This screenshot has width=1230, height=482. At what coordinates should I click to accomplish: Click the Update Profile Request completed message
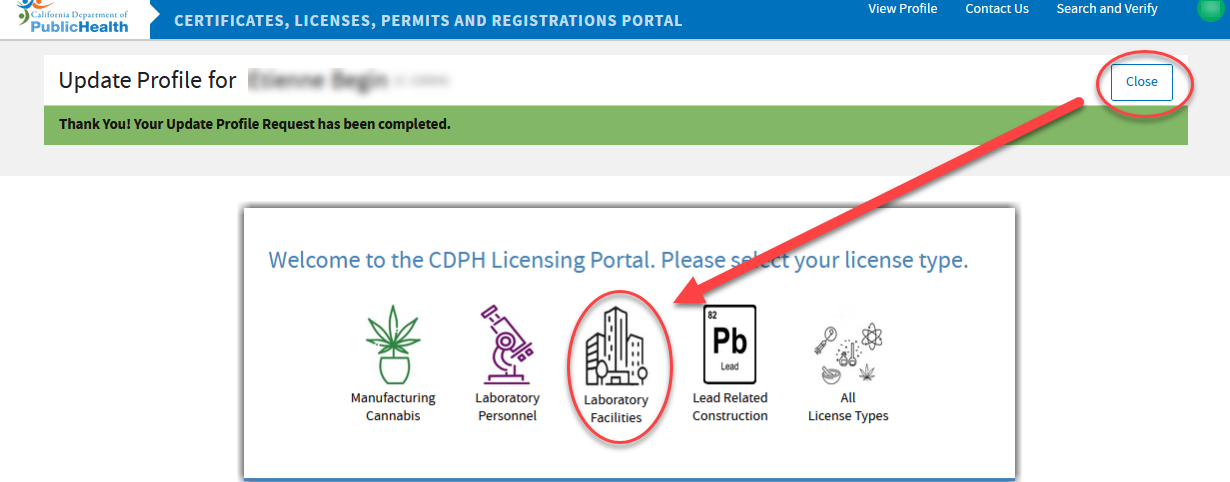click(x=255, y=125)
